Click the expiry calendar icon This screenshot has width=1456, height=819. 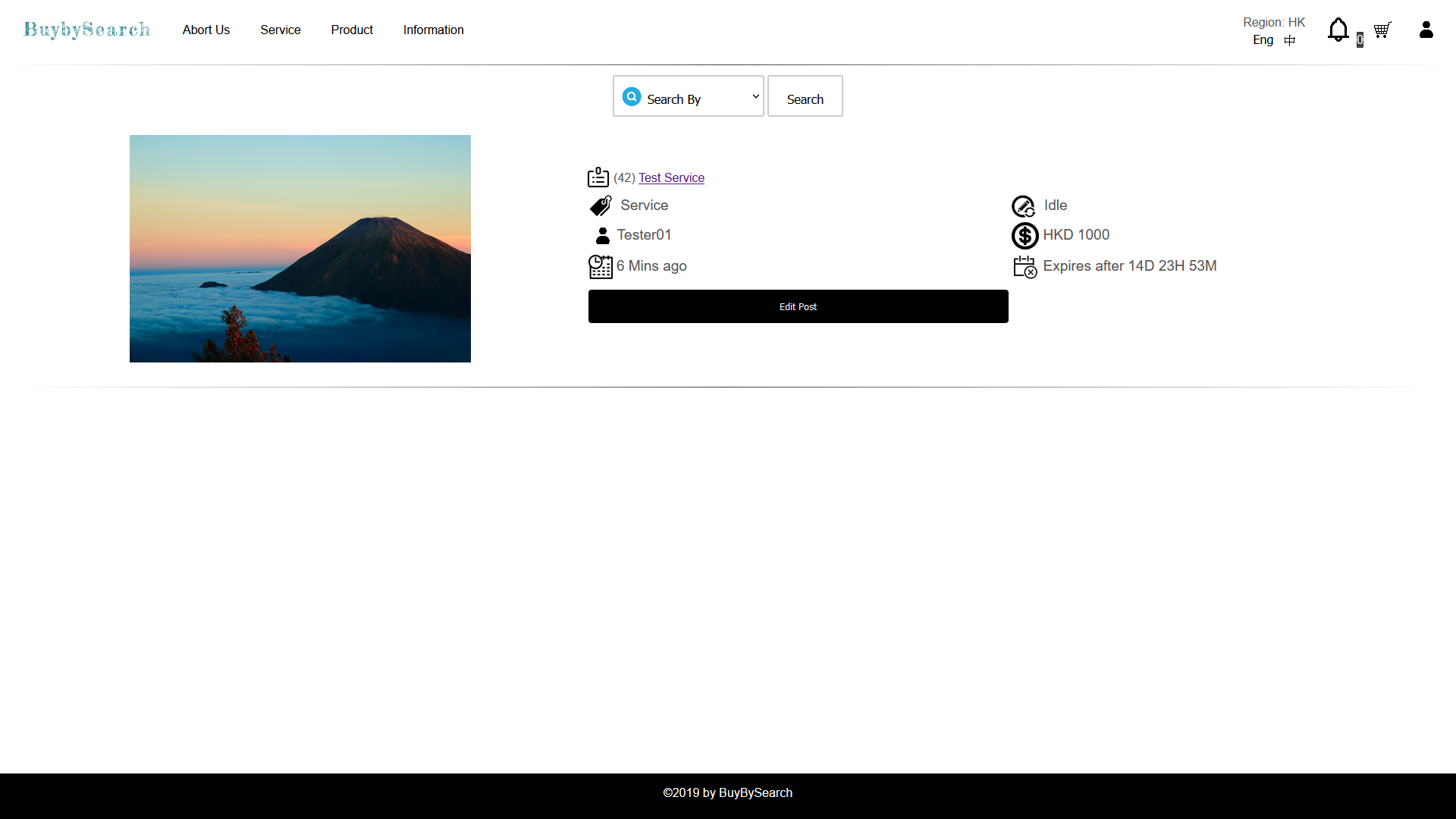1025,267
